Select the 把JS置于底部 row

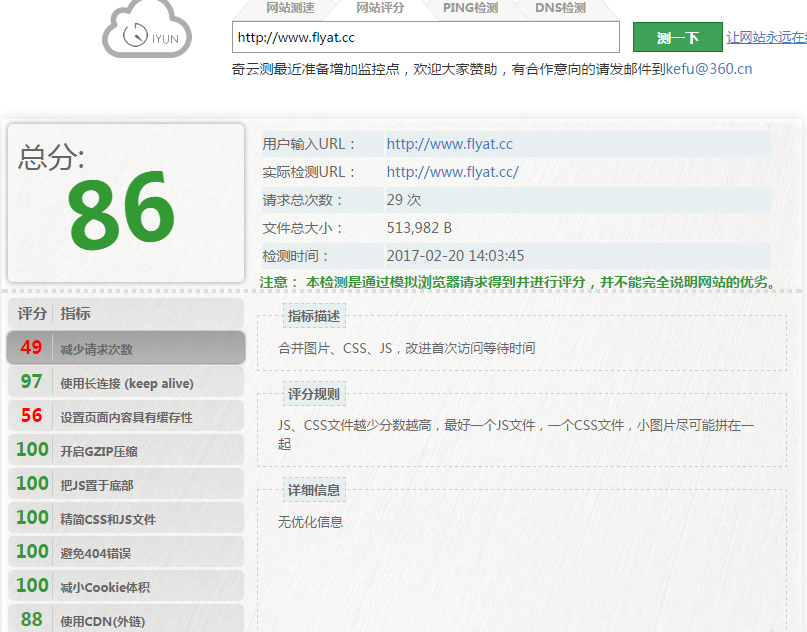(126, 484)
